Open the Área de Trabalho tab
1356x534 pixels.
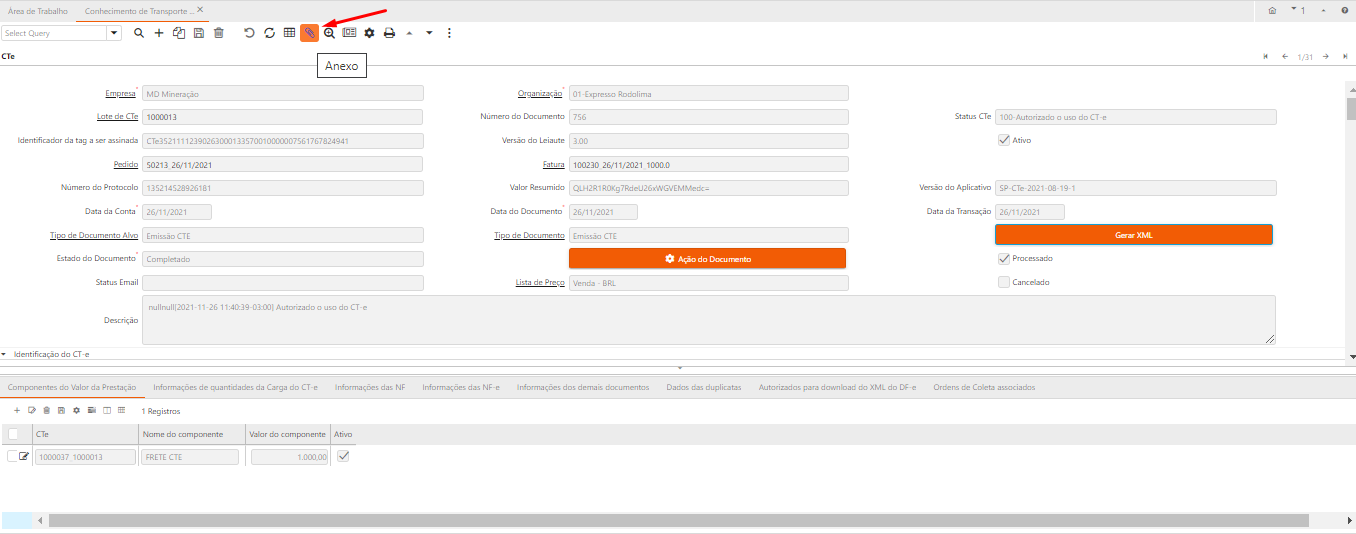point(38,10)
